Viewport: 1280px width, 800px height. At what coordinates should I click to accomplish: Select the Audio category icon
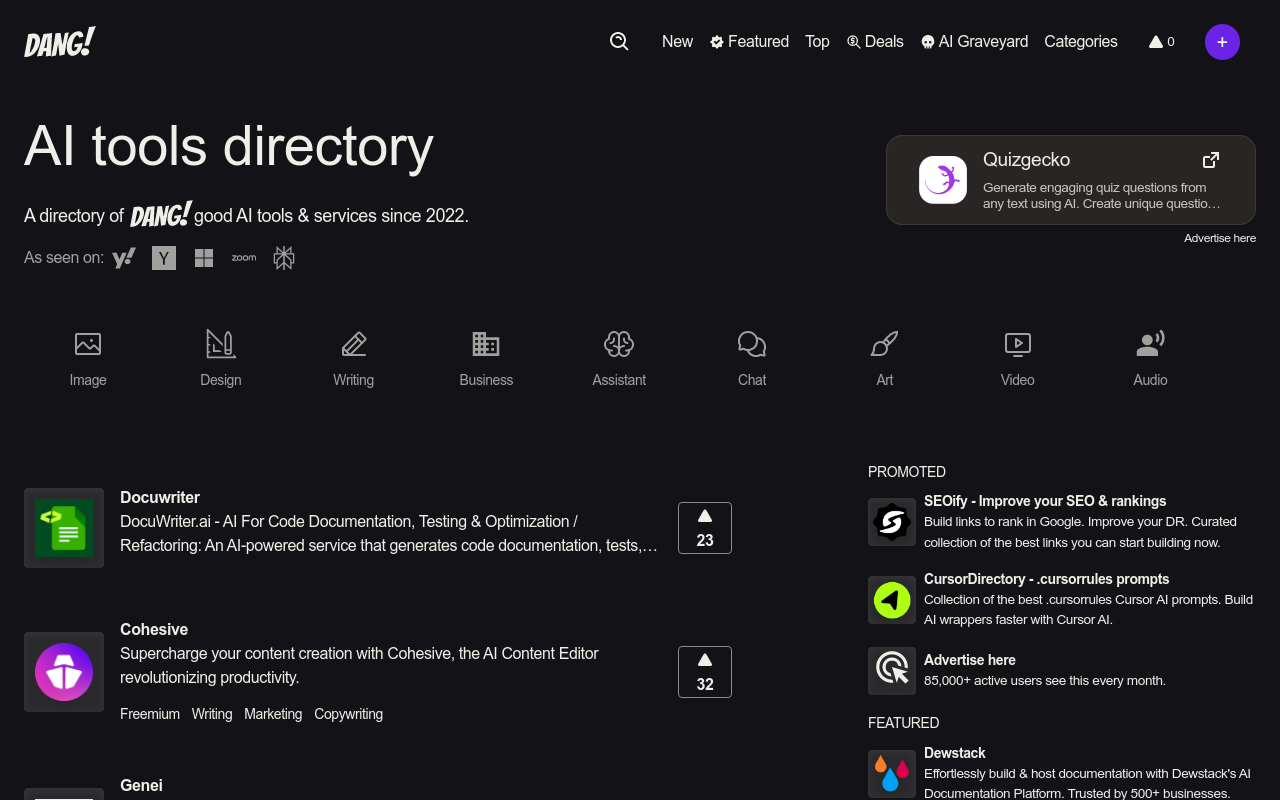point(1151,344)
